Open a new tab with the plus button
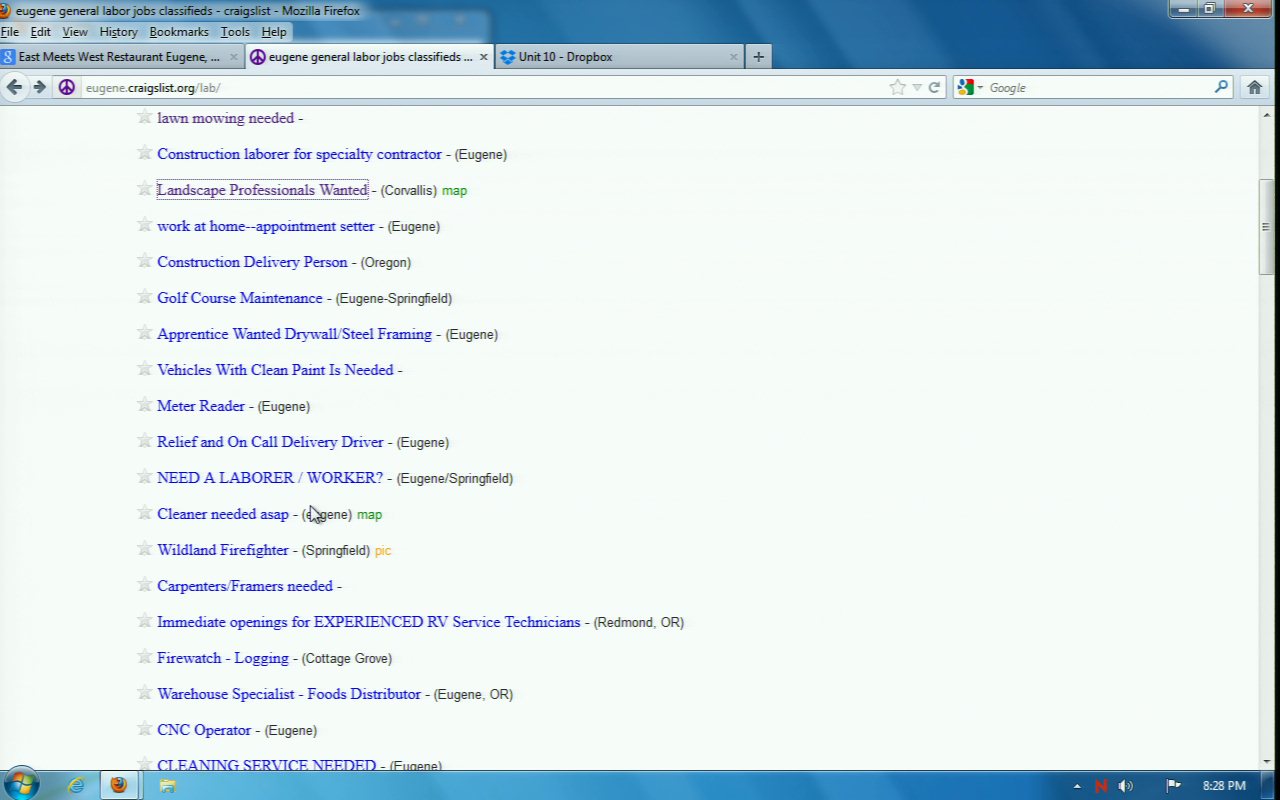Viewport: 1280px width, 800px height. point(758,57)
